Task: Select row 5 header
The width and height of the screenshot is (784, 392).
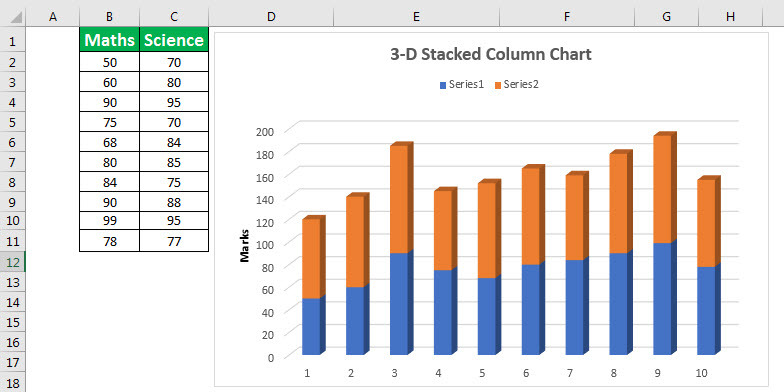Action: coord(12,122)
